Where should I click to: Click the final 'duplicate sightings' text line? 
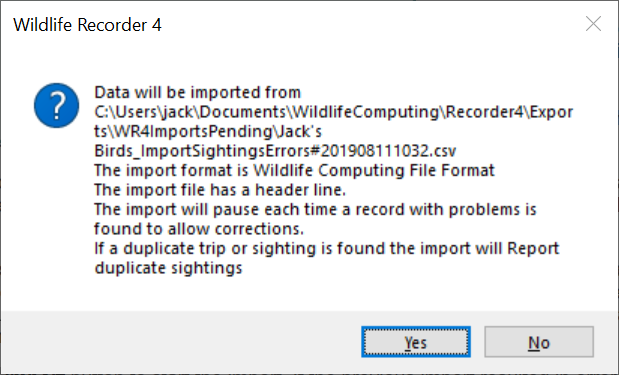point(168,268)
